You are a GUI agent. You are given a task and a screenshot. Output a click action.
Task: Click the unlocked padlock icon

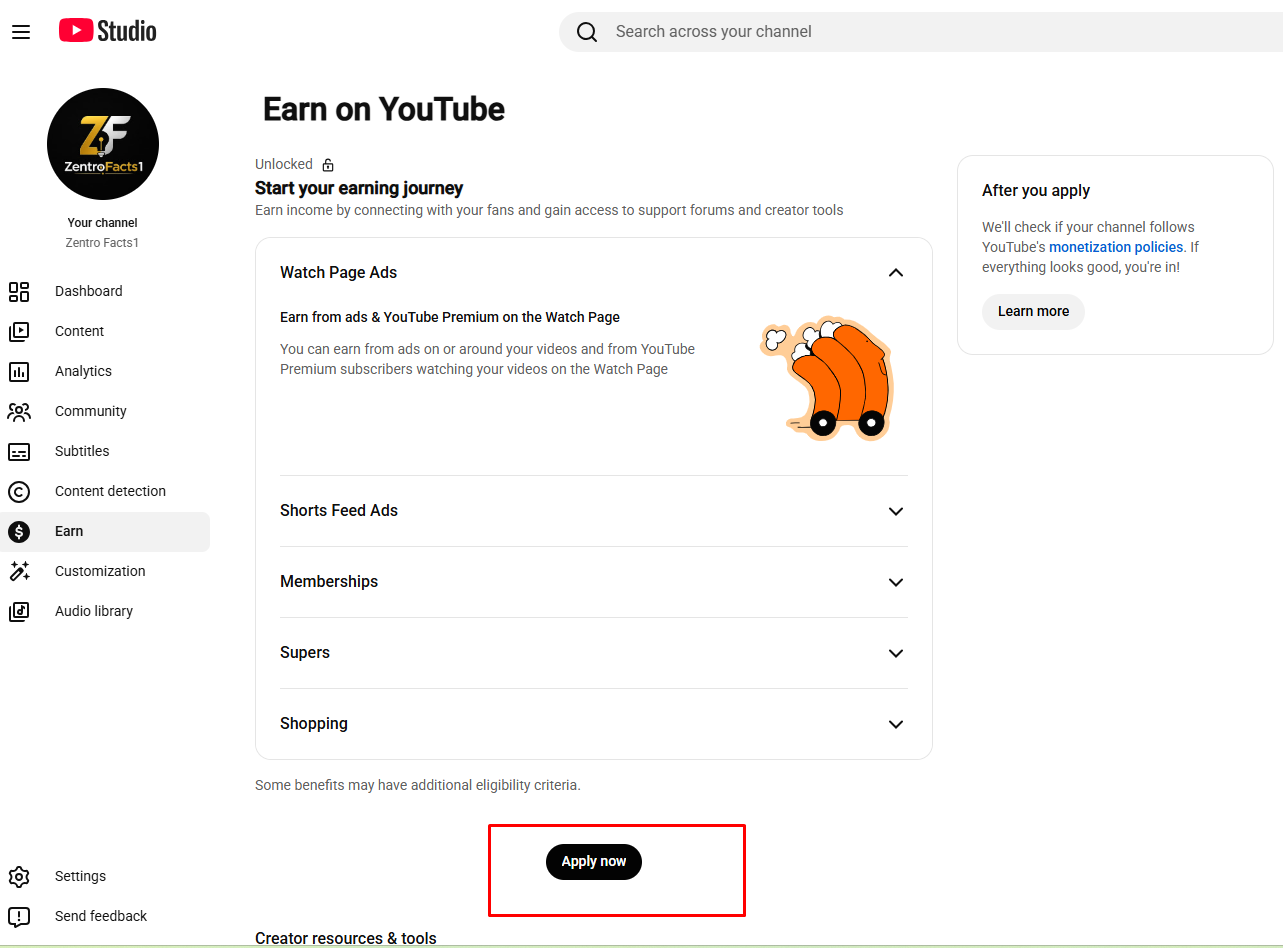tap(328, 164)
